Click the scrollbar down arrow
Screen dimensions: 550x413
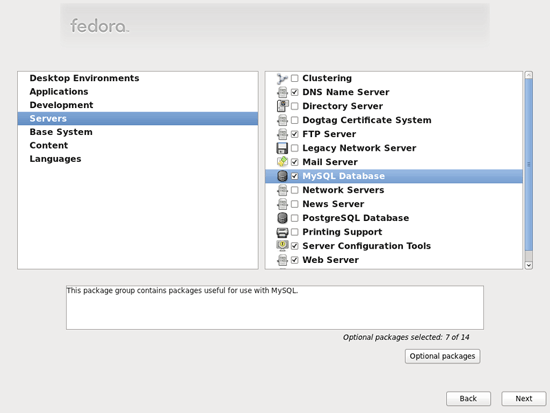tap(529, 265)
